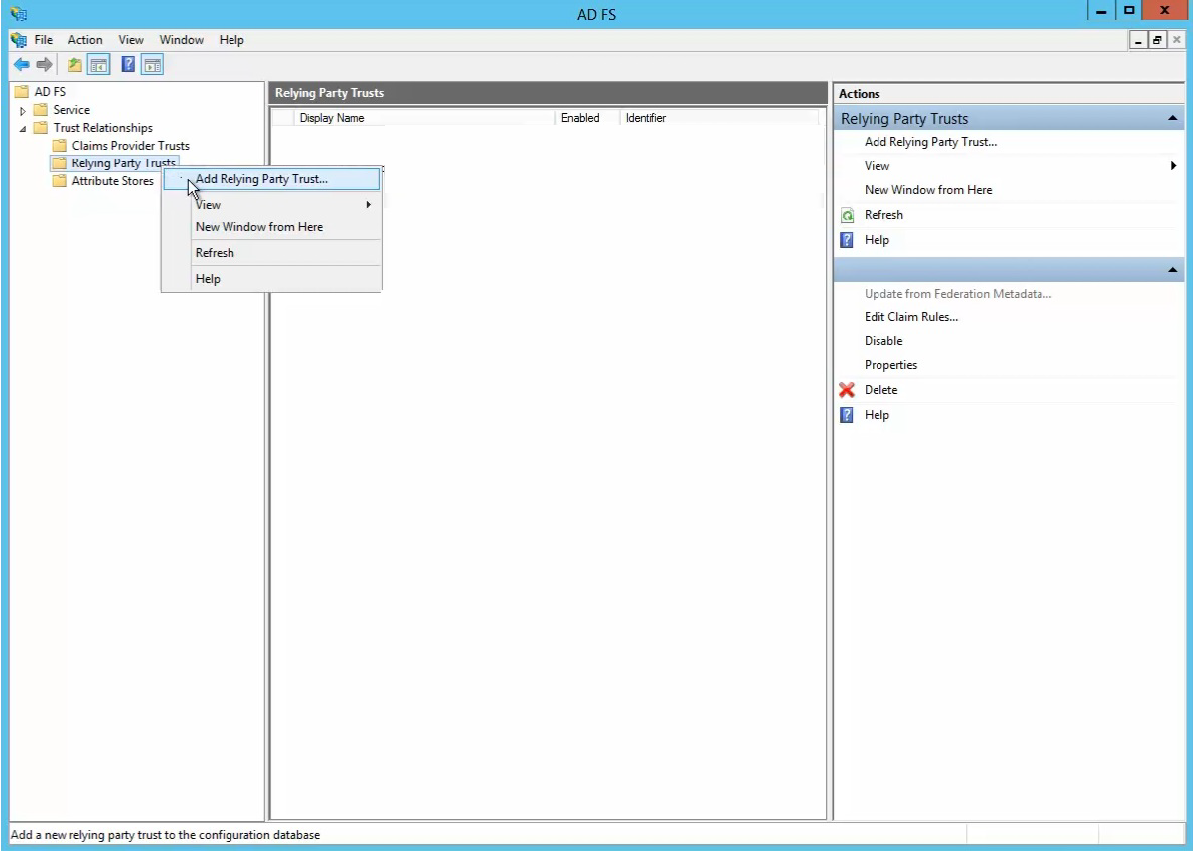
Task: Choose Add Relying Party Trust from context menu
Action: 262,179
